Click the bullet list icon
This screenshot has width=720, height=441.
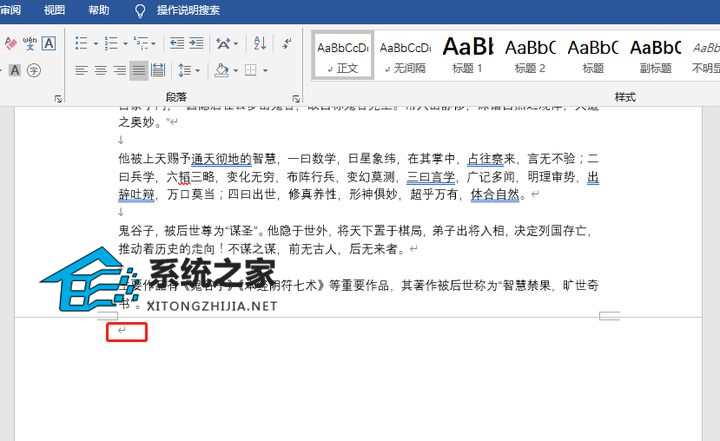[82, 44]
